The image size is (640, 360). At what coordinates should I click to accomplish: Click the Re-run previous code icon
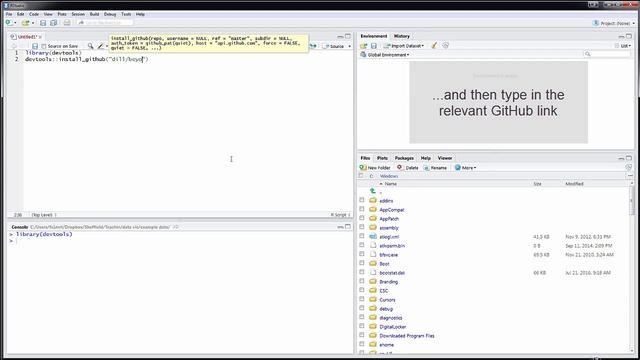pos(313,46)
